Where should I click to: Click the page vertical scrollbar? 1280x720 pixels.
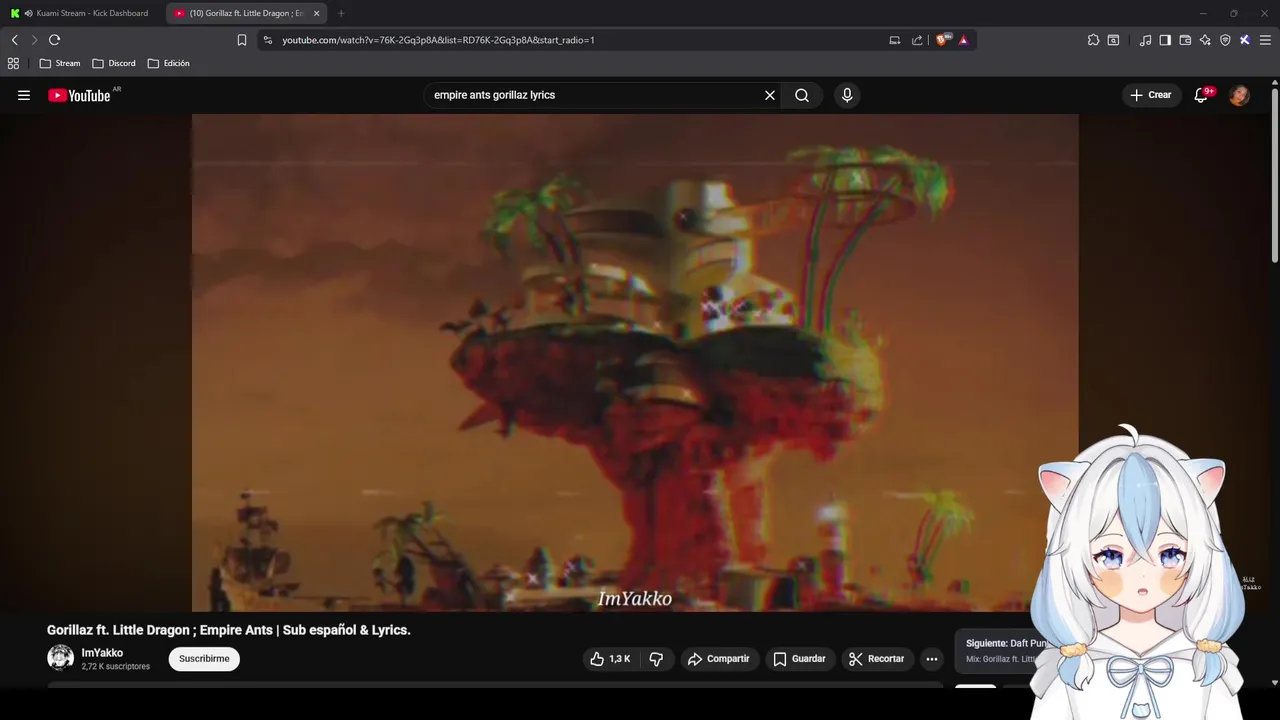[x=1274, y=175]
